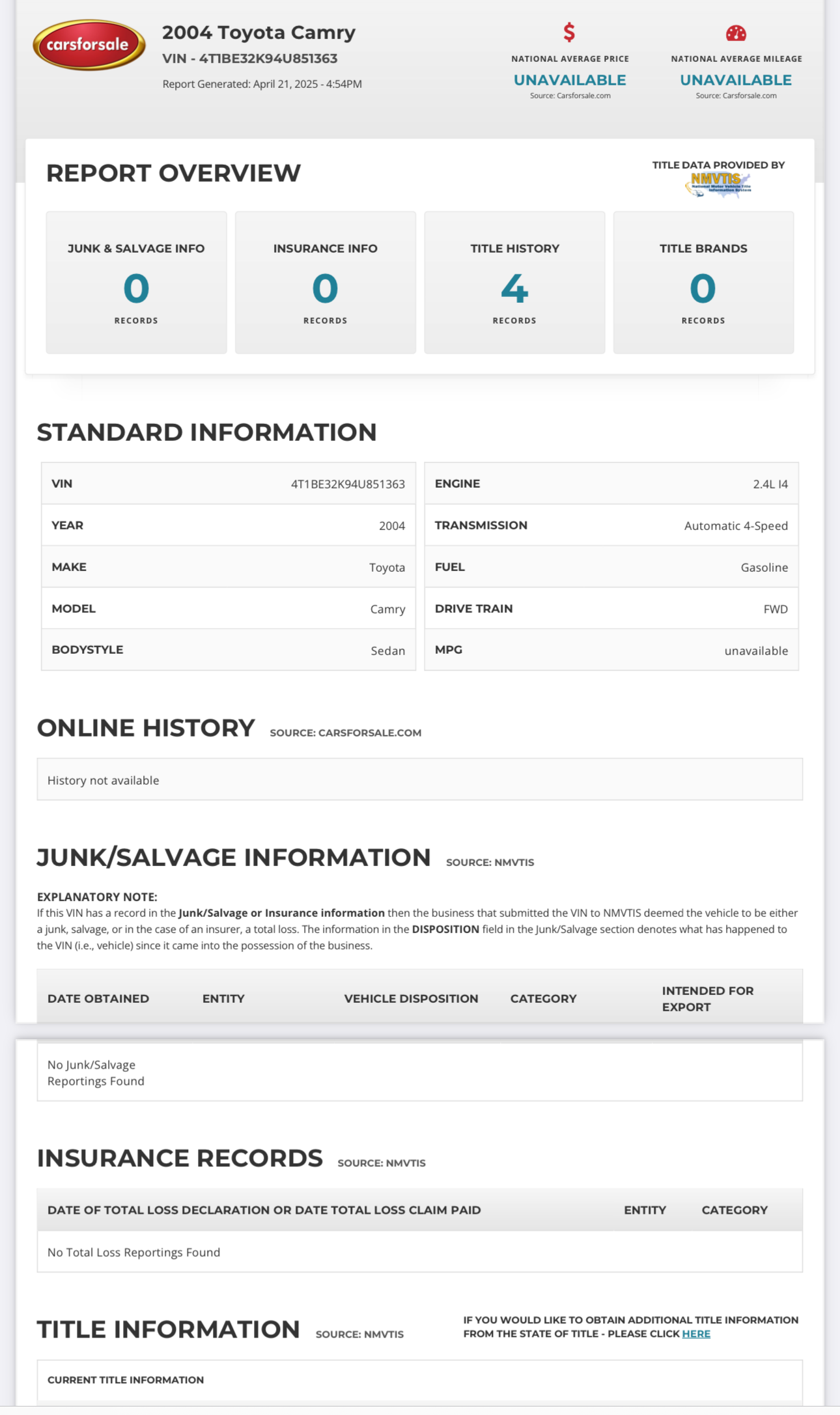Click the Title Information heading
Image resolution: width=840 pixels, height=1415 pixels.
(168, 1330)
